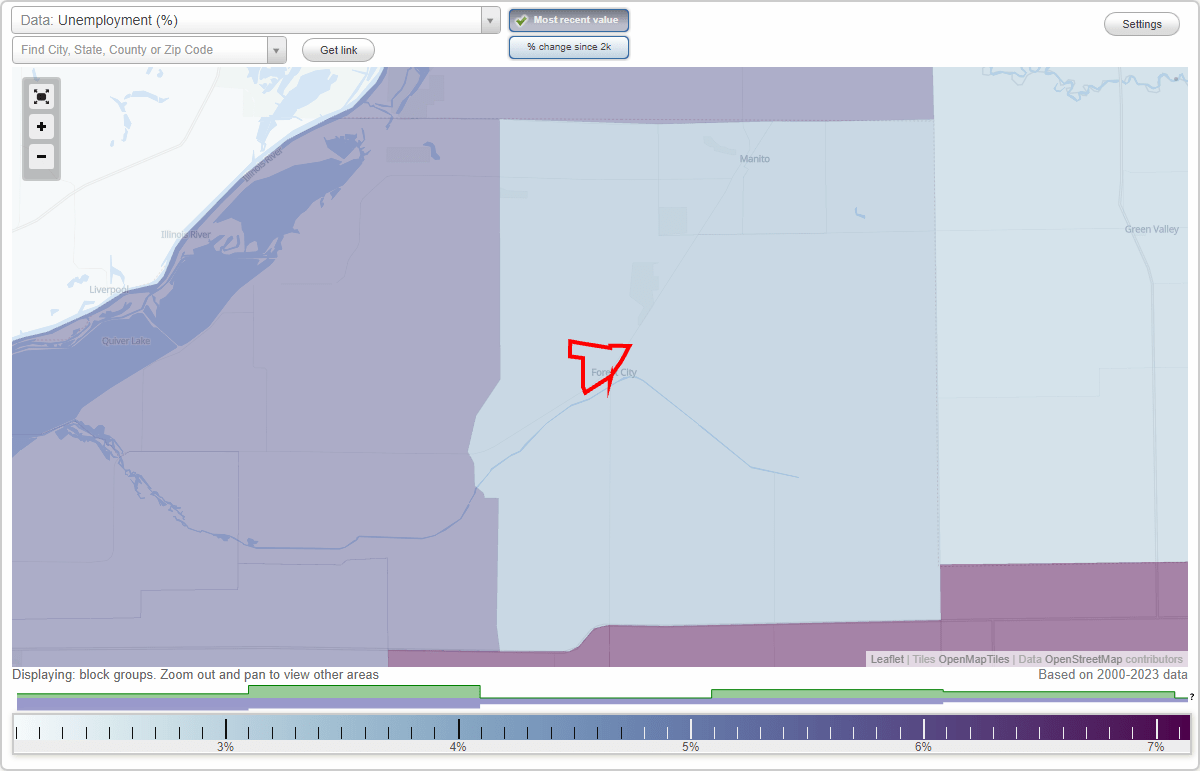This screenshot has width=1200, height=771.
Task: Click the Liverpool map label
Action: 109,289
